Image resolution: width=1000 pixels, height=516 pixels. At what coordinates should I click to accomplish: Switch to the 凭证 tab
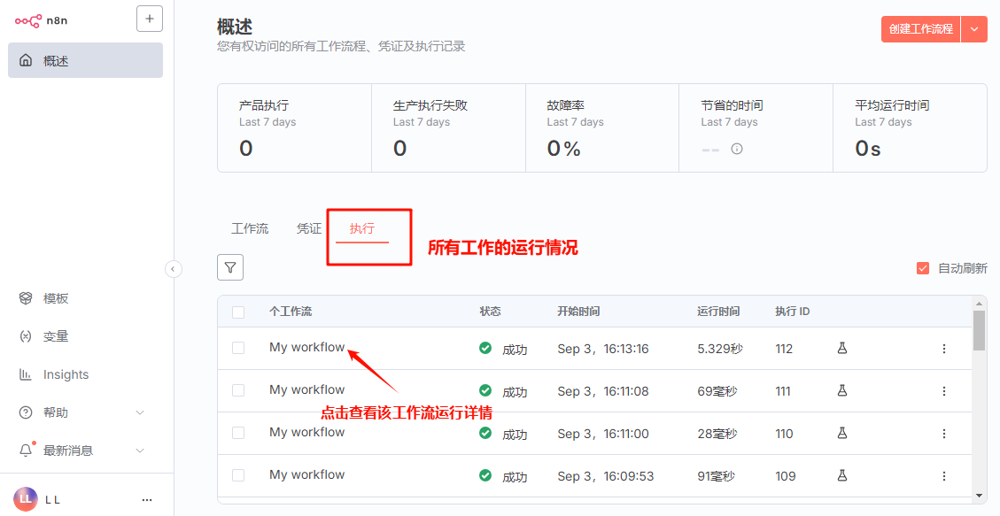[309, 229]
